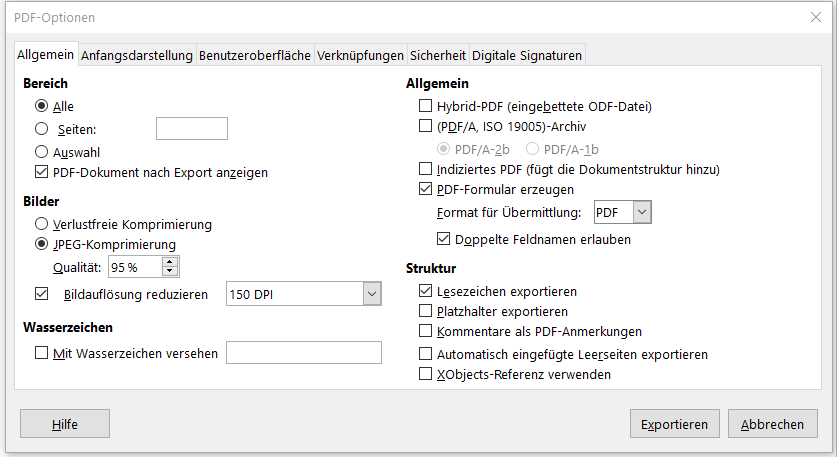837x457 pixels.
Task: Uncheck PDF-Formular erzeugen
Action: (x=425, y=189)
